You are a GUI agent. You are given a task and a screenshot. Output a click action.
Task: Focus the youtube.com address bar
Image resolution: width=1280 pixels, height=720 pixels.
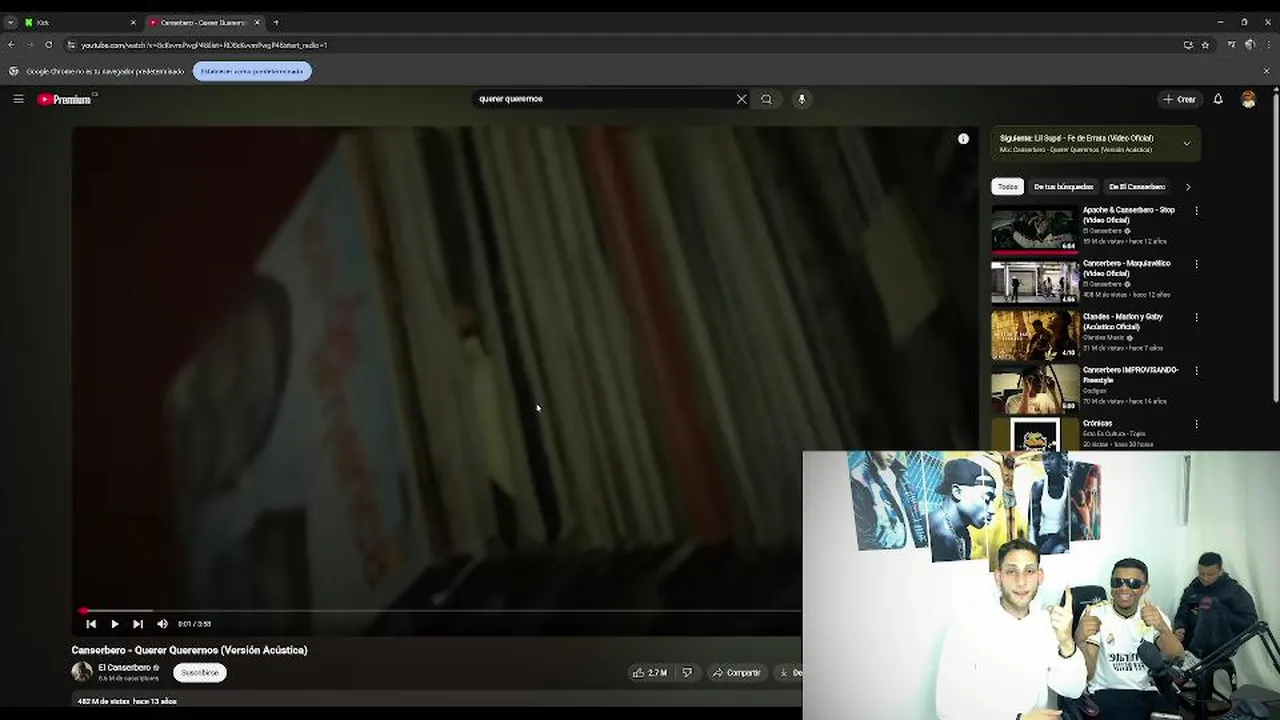(x=620, y=45)
